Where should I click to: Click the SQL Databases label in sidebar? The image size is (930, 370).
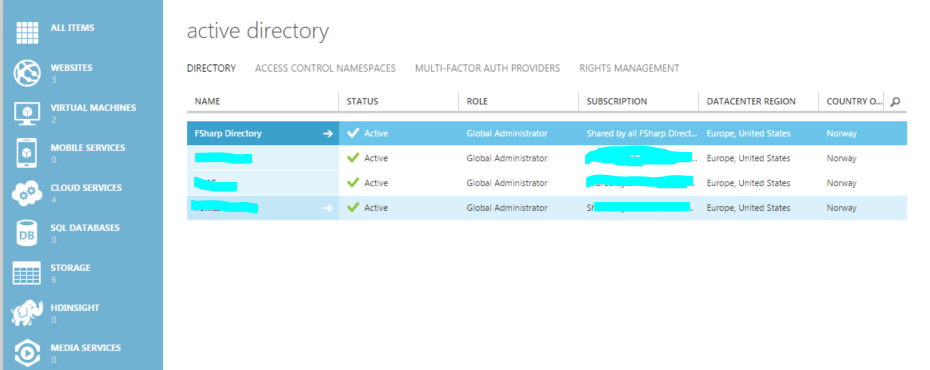point(84,228)
